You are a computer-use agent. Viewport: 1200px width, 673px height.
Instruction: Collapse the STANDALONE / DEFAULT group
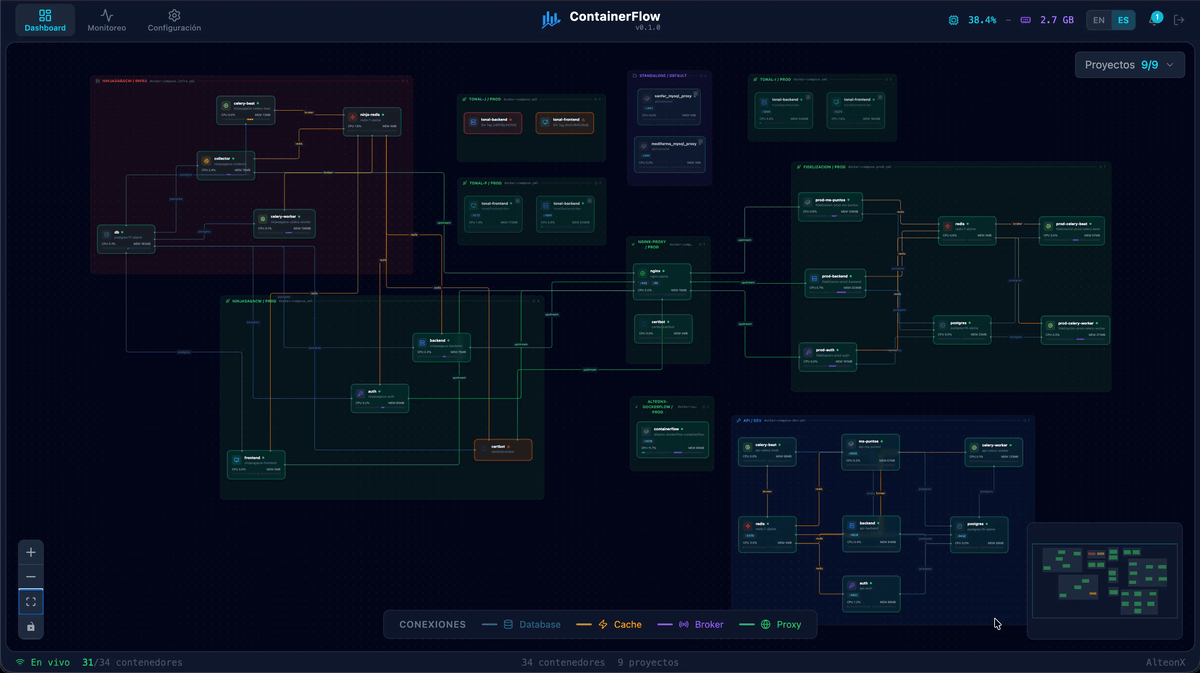point(701,75)
